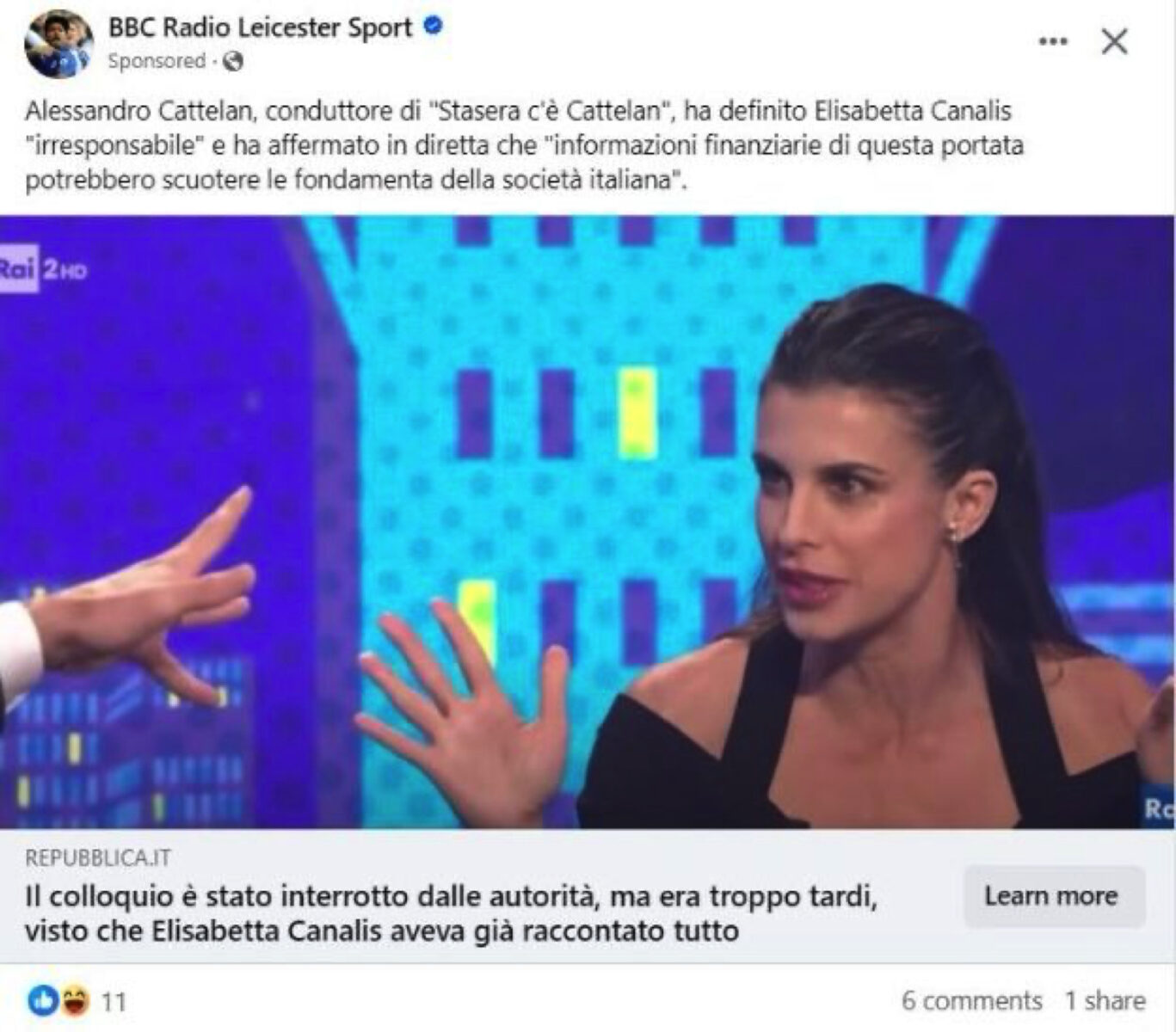Click the partial Rai logo at image corner
The image size is (1176, 1032).
[1159, 808]
